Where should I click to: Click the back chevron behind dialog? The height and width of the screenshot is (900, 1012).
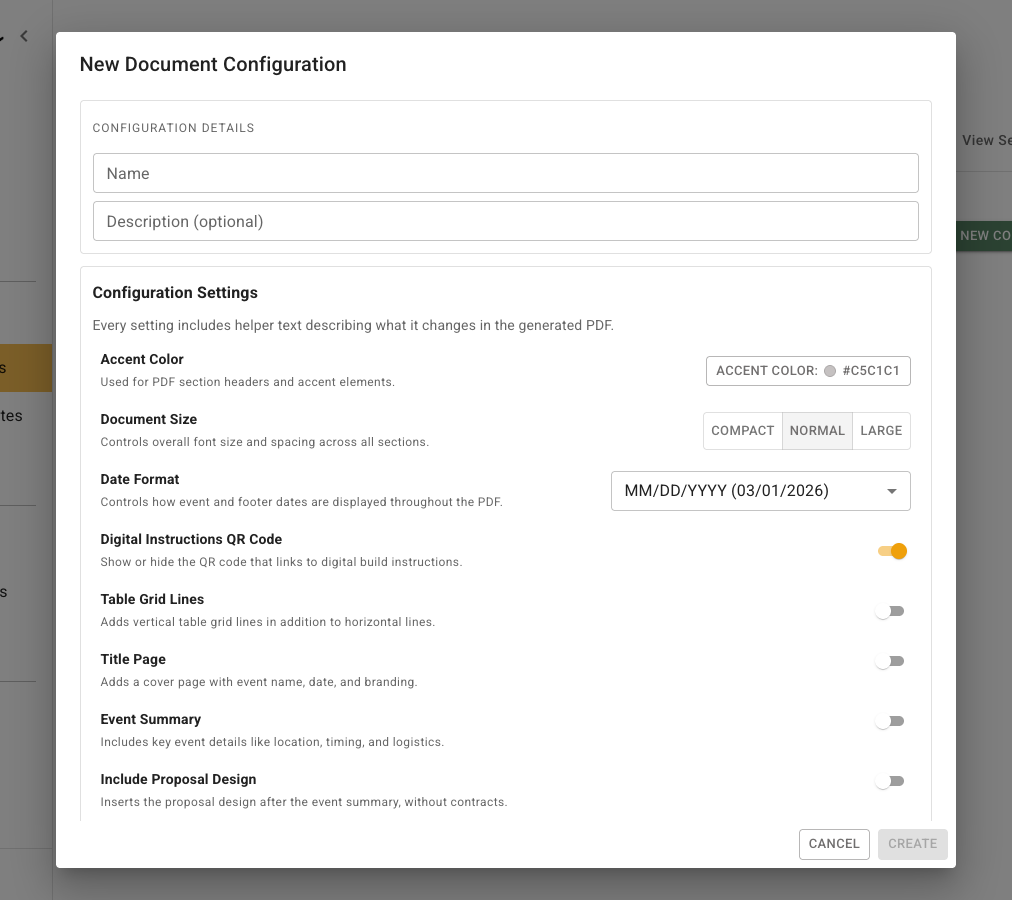coord(25,36)
